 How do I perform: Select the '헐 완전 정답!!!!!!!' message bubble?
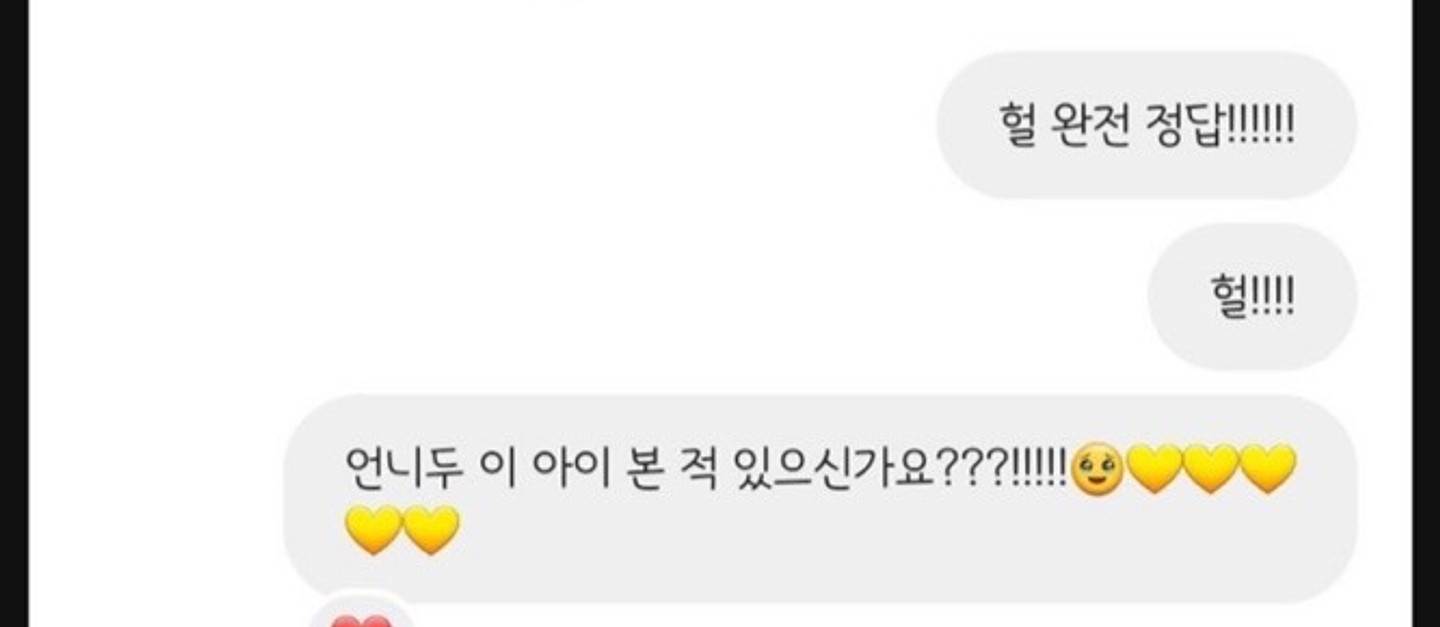pos(1146,126)
